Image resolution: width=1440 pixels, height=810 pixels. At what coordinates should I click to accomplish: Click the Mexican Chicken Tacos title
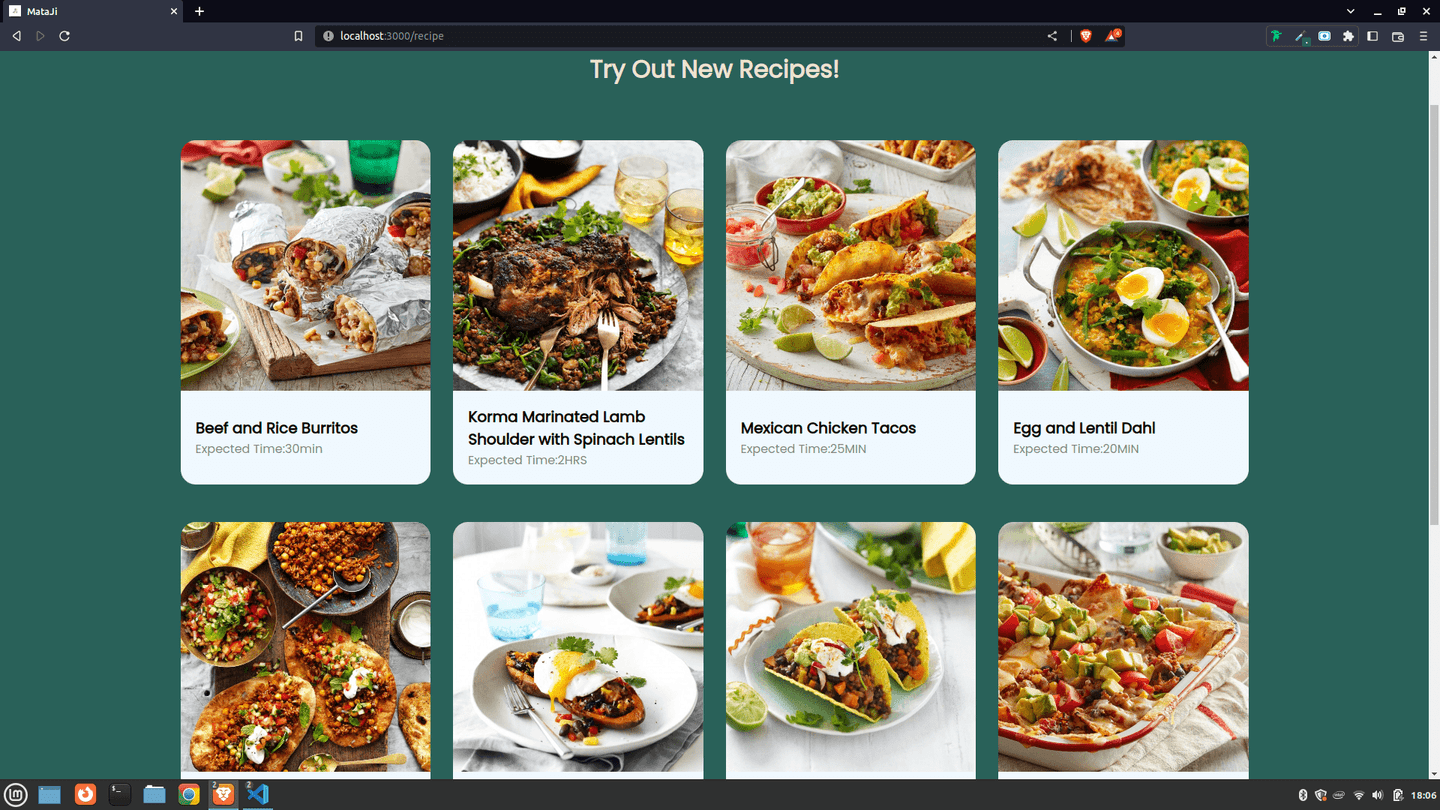[x=828, y=428]
